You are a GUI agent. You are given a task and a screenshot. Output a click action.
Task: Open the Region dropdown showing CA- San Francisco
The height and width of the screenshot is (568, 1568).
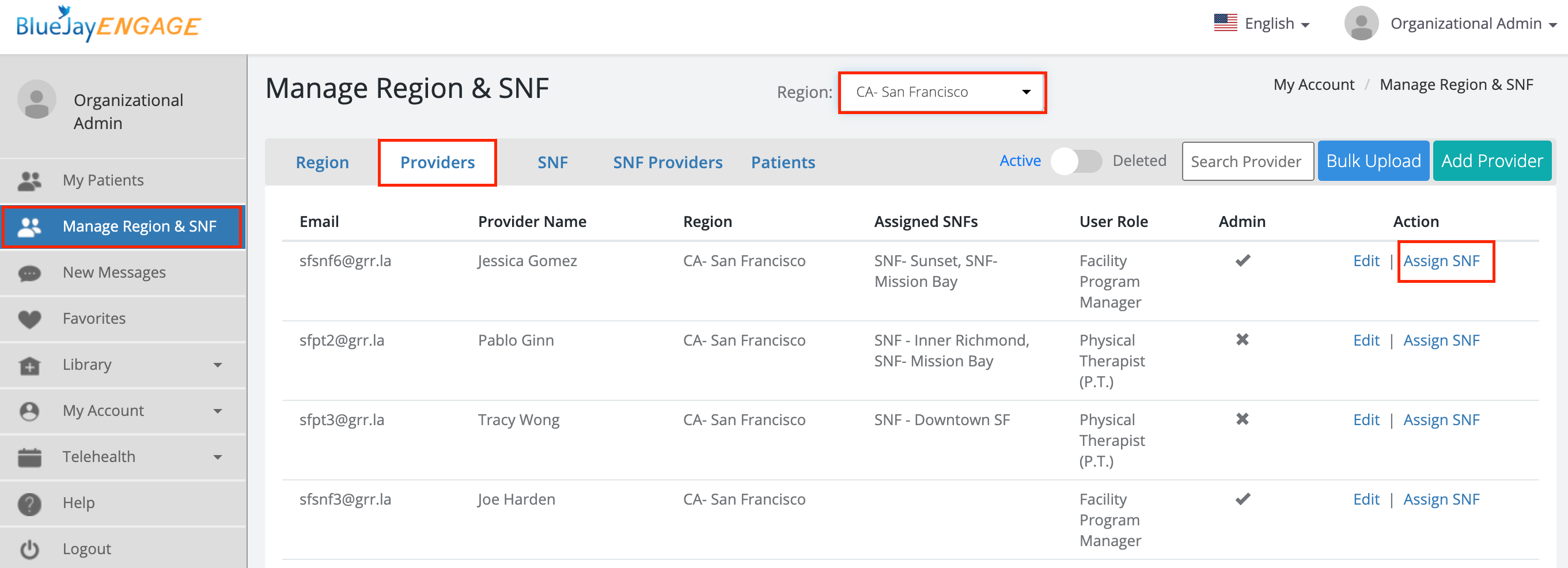pos(942,93)
